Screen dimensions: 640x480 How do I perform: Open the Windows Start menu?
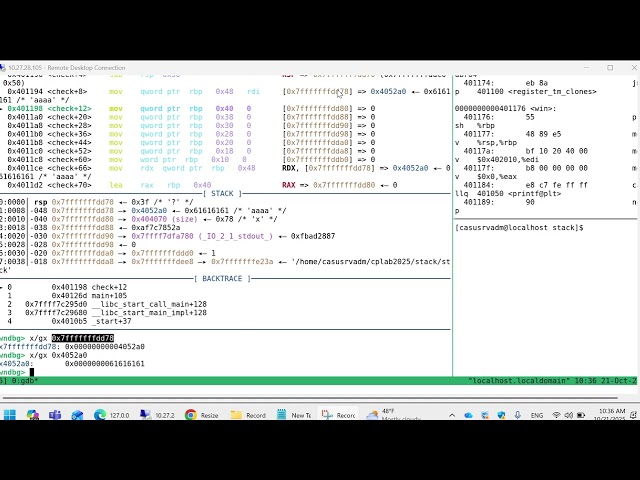pos(9,415)
